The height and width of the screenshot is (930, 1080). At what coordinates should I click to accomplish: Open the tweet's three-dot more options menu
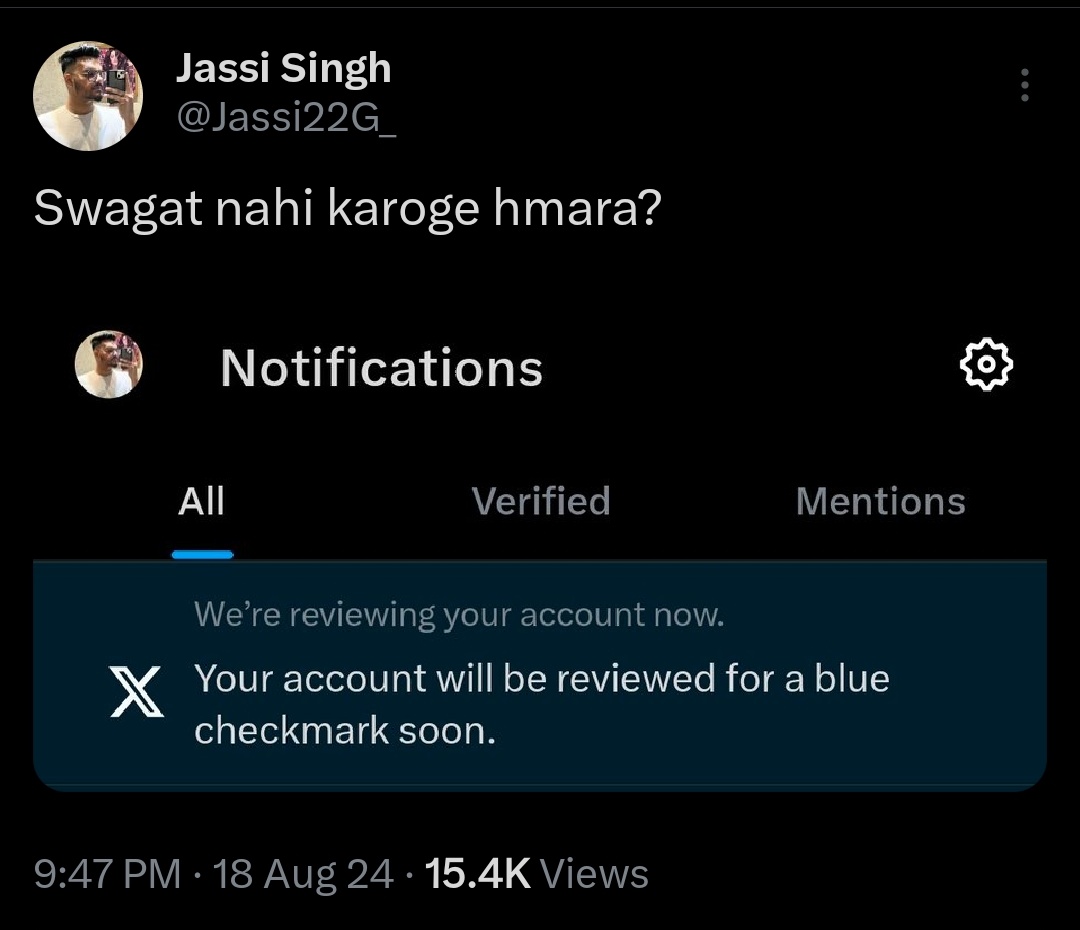pyautogui.click(x=1024, y=85)
